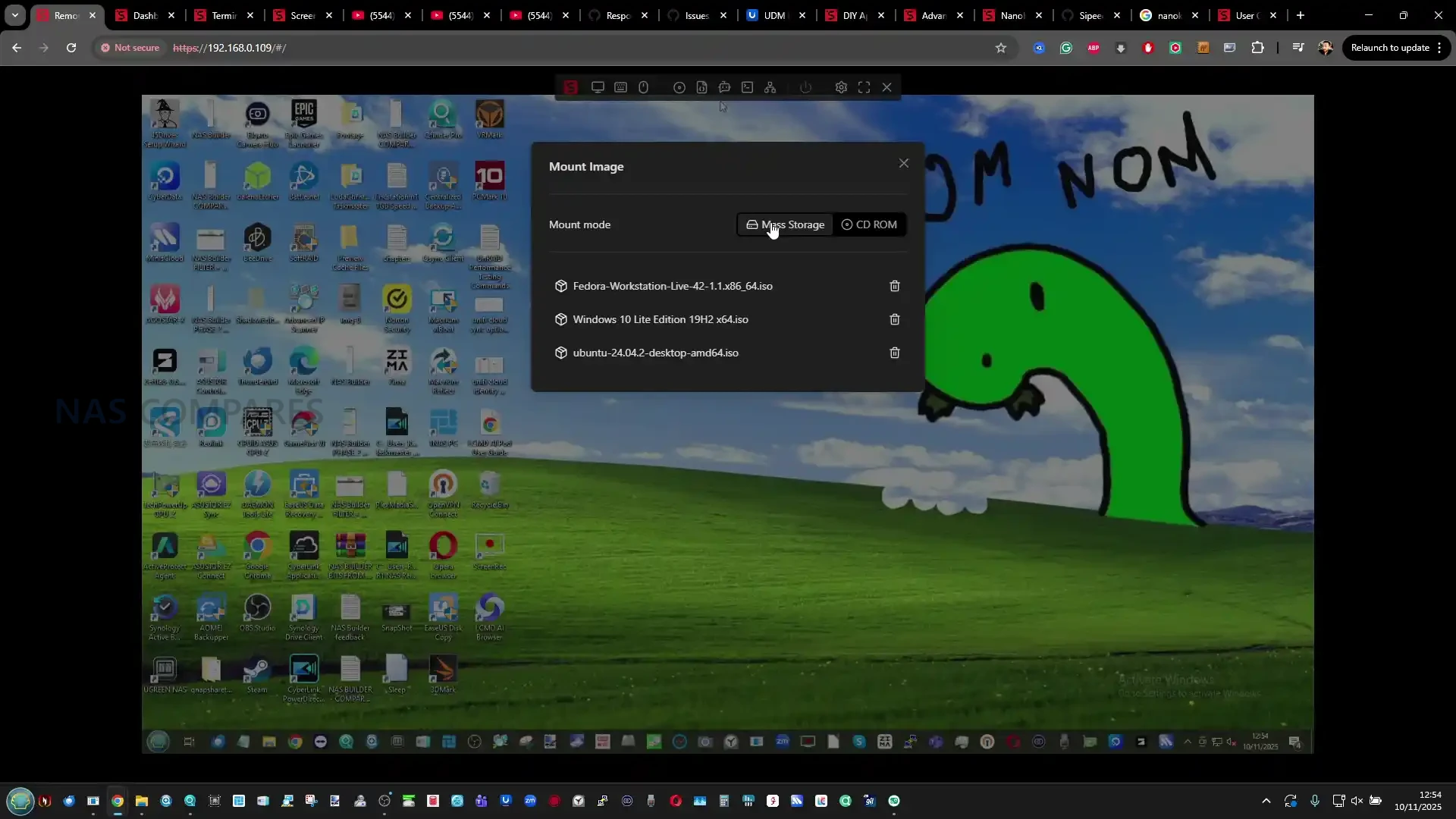Mount the Fedora-Workstation-Live ISO
Image resolution: width=1456 pixels, height=819 pixels.
click(672, 286)
